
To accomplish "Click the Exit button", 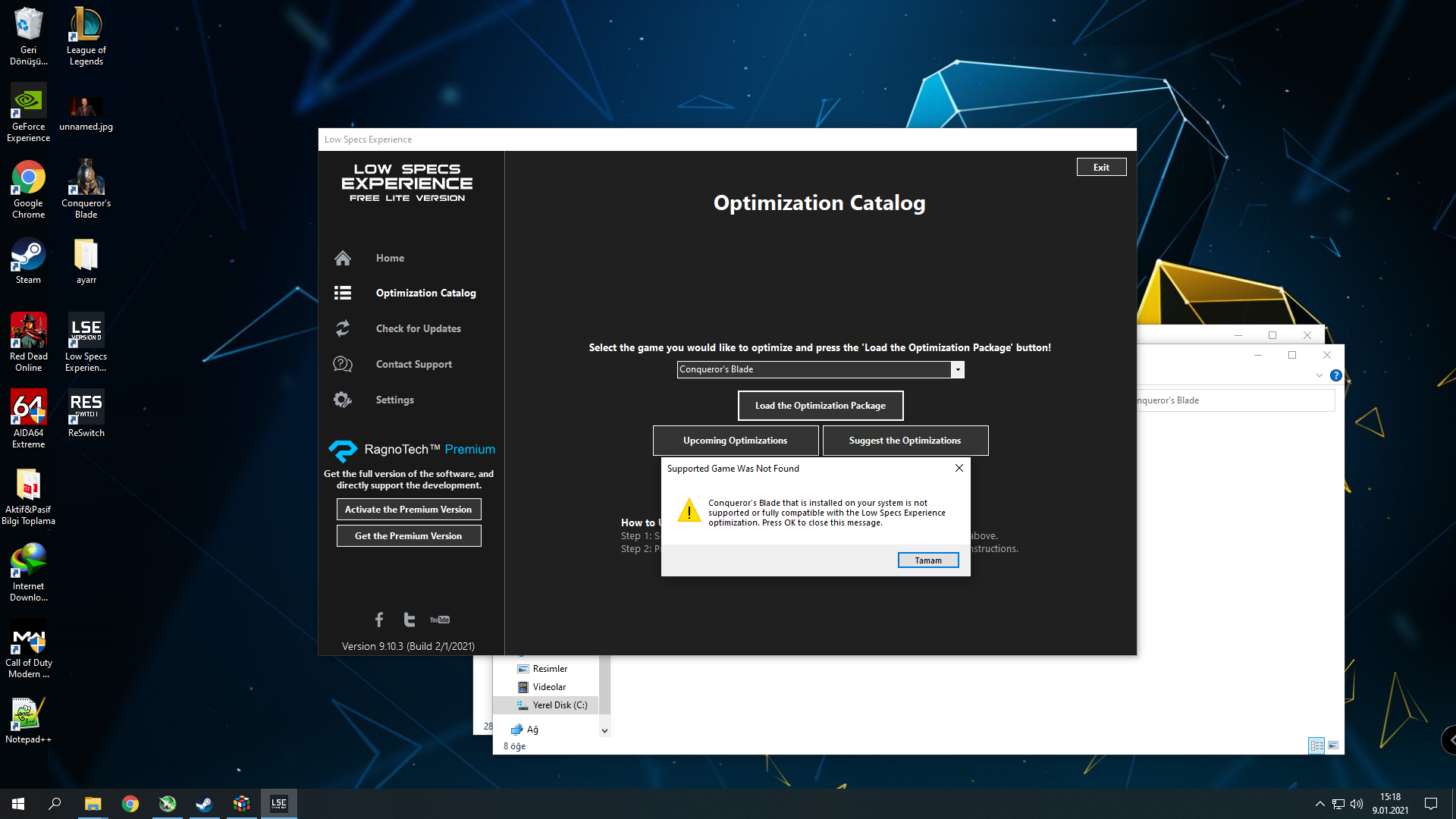I will (x=1101, y=168).
